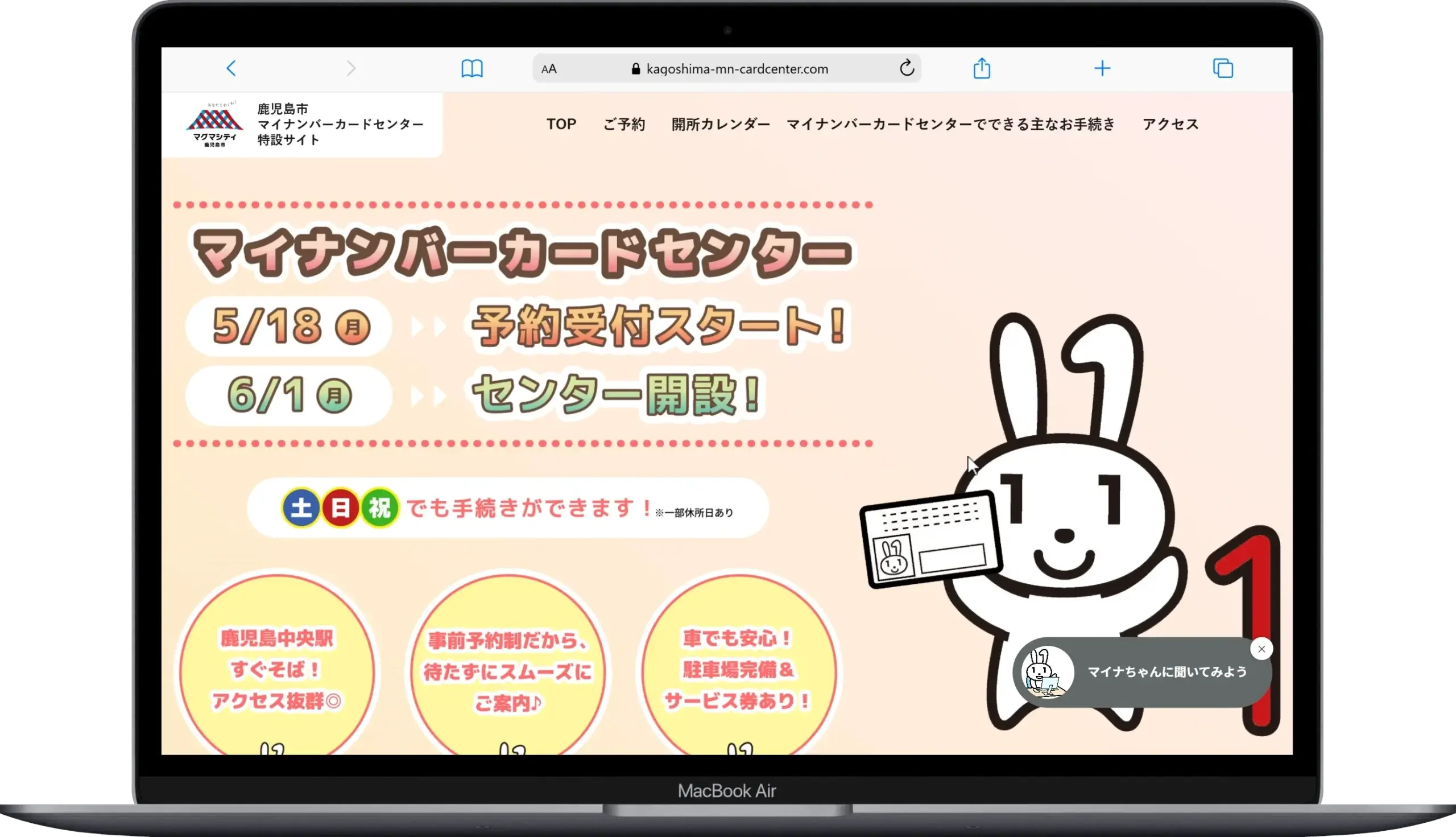
Task: Click the マイナンバーカードセンター main banner title
Action: click(x=522, y=253)
